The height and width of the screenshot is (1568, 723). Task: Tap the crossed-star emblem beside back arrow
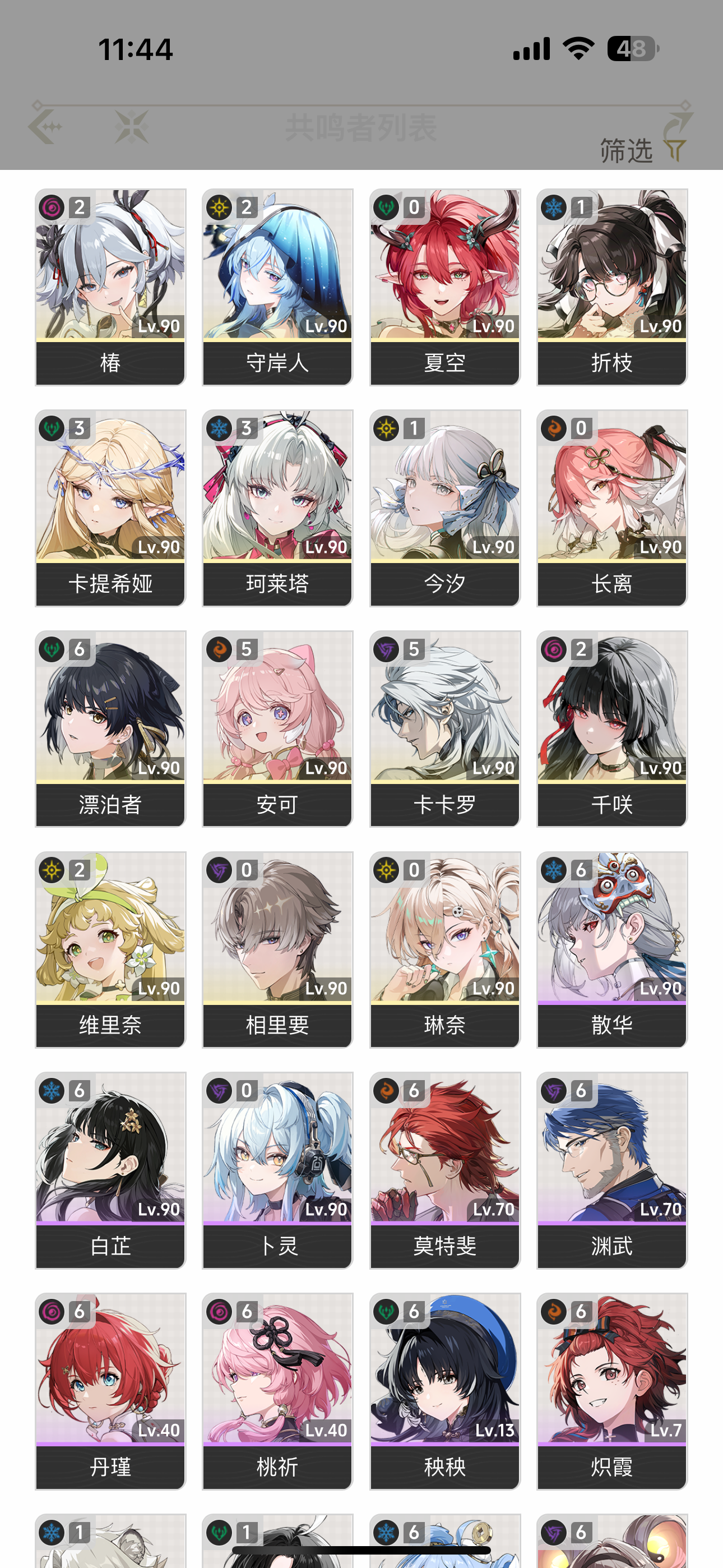132,127
